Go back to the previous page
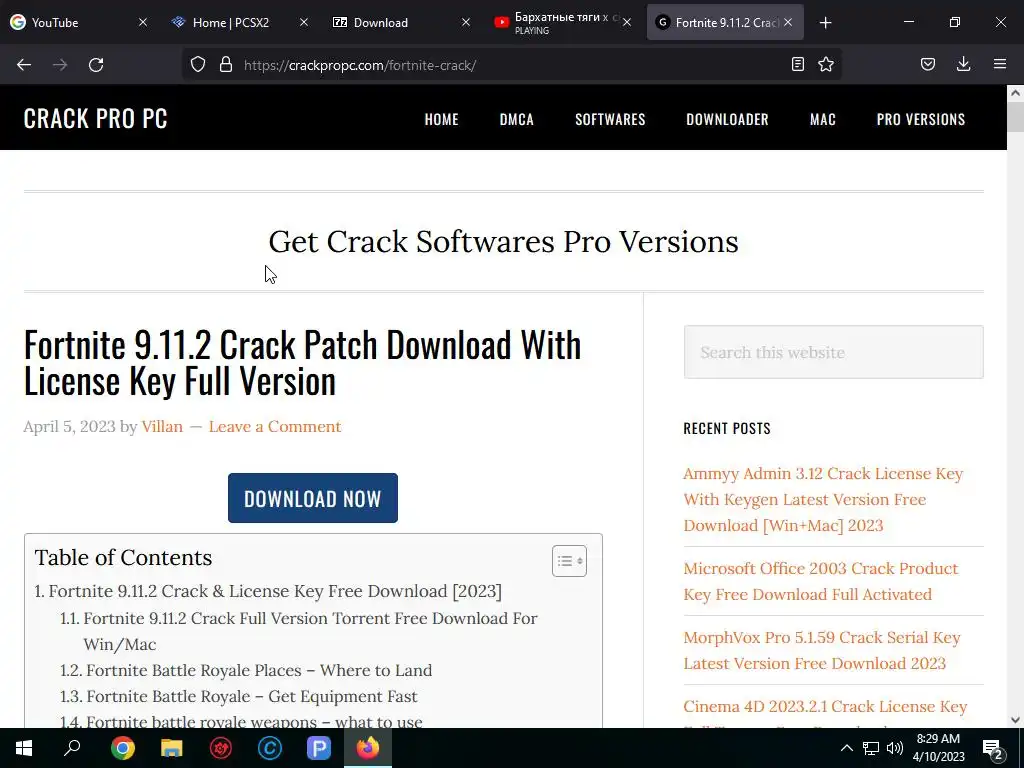The height and width of the screenshot is (768, 1024). 24,65
